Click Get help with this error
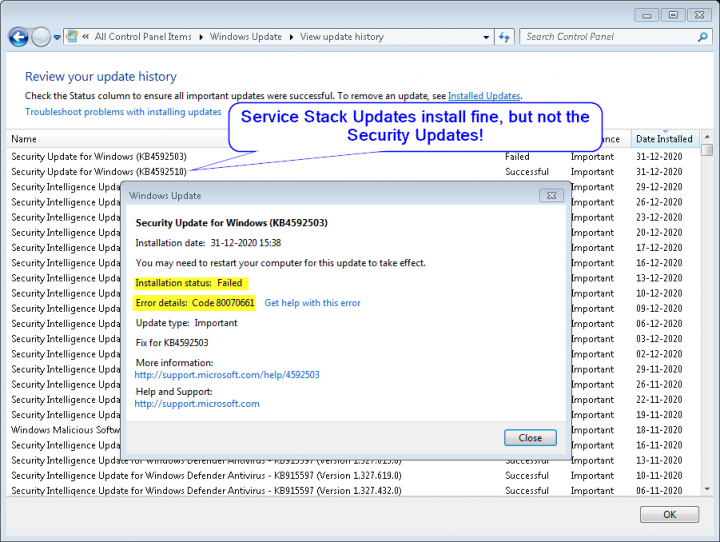The width and height of the screenshot is (720, 542). coord(312,303)
